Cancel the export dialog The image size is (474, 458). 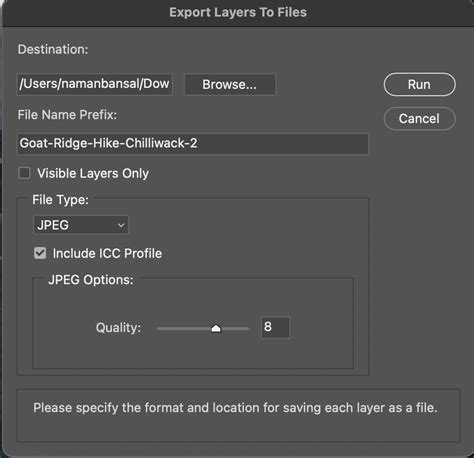click(419, 119)
